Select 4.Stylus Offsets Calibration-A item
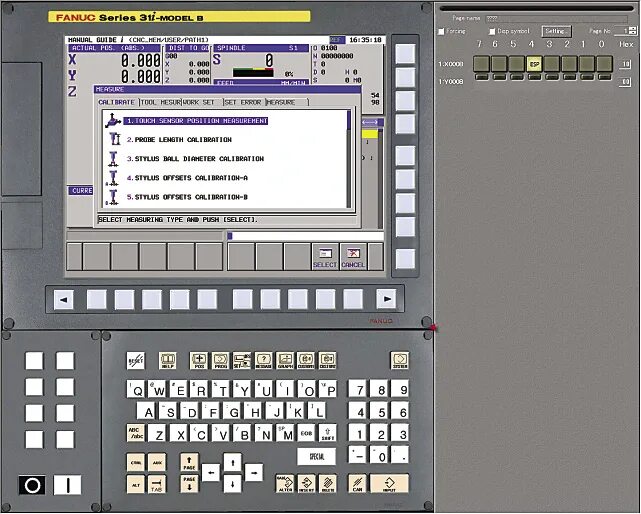The image size is (641, 514). tap(187, 178)
